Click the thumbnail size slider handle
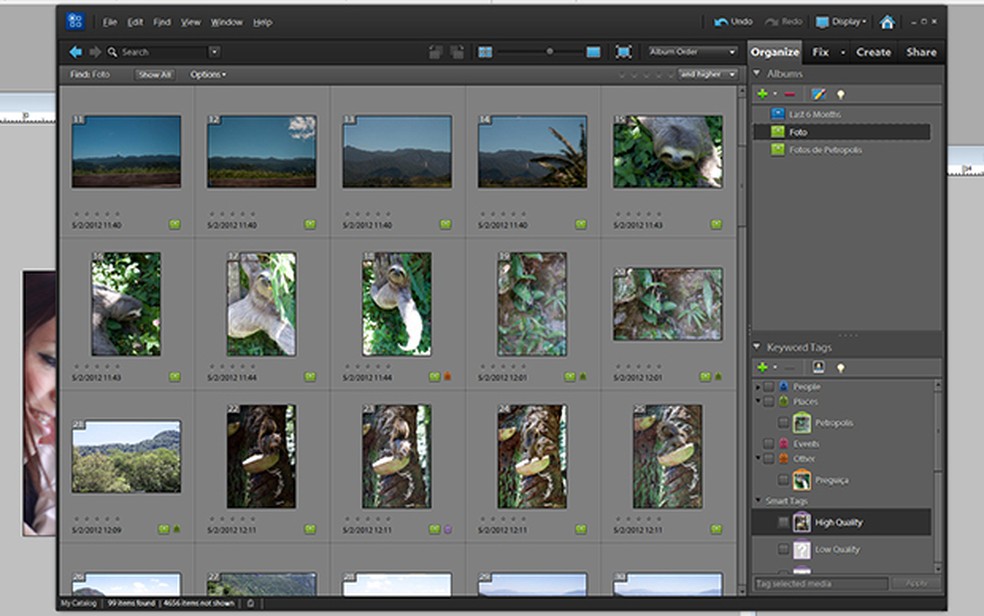This screenshot has width=984, height=616. coord(549,51)
